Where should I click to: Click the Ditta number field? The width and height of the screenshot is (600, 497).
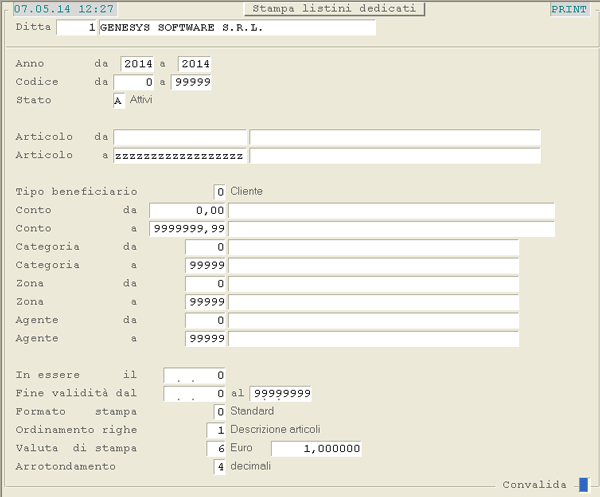click(x=76, y=28)
